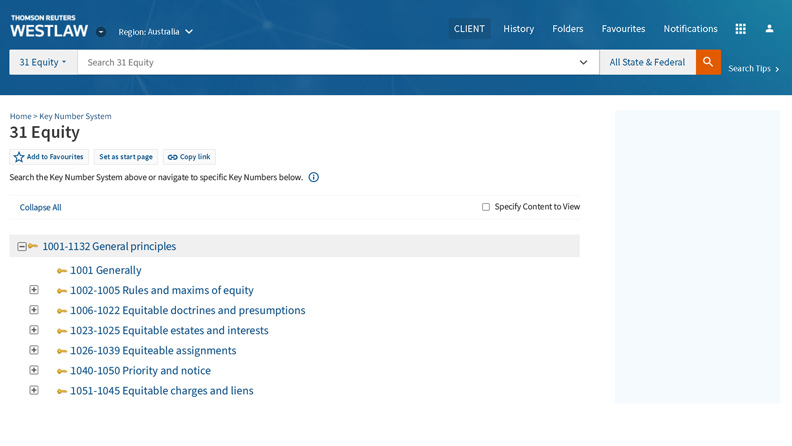Click the orange search magnifier button
The image size is (792, 446).
point(708,62)
